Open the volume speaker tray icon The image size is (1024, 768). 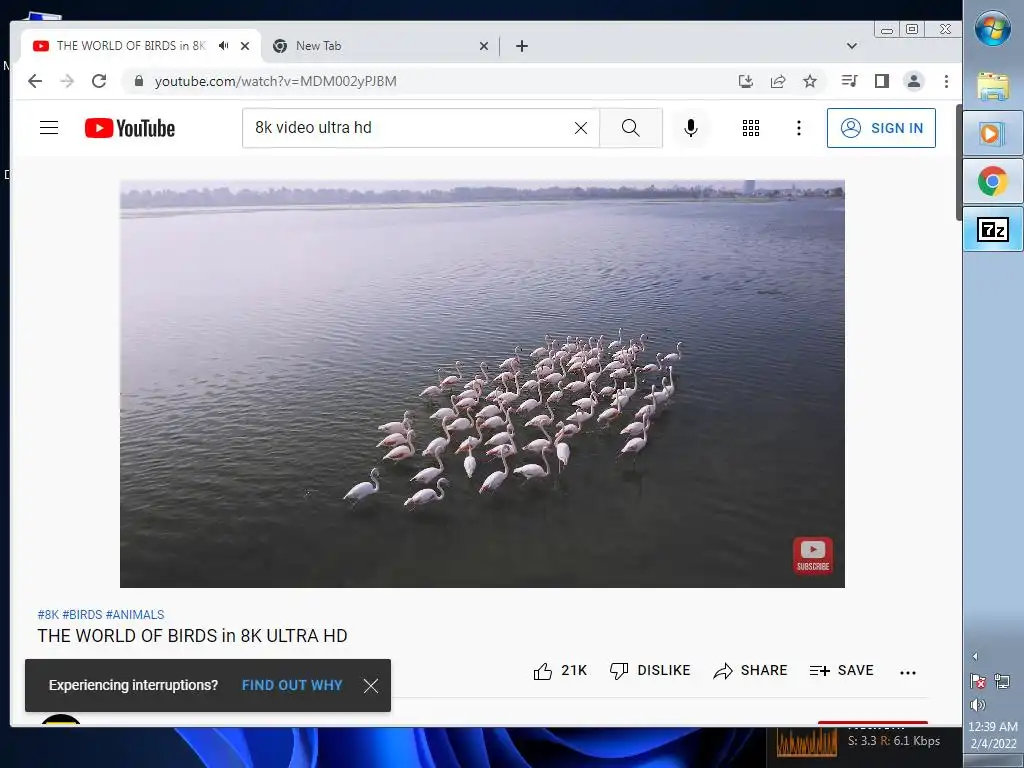coord(978,705)
